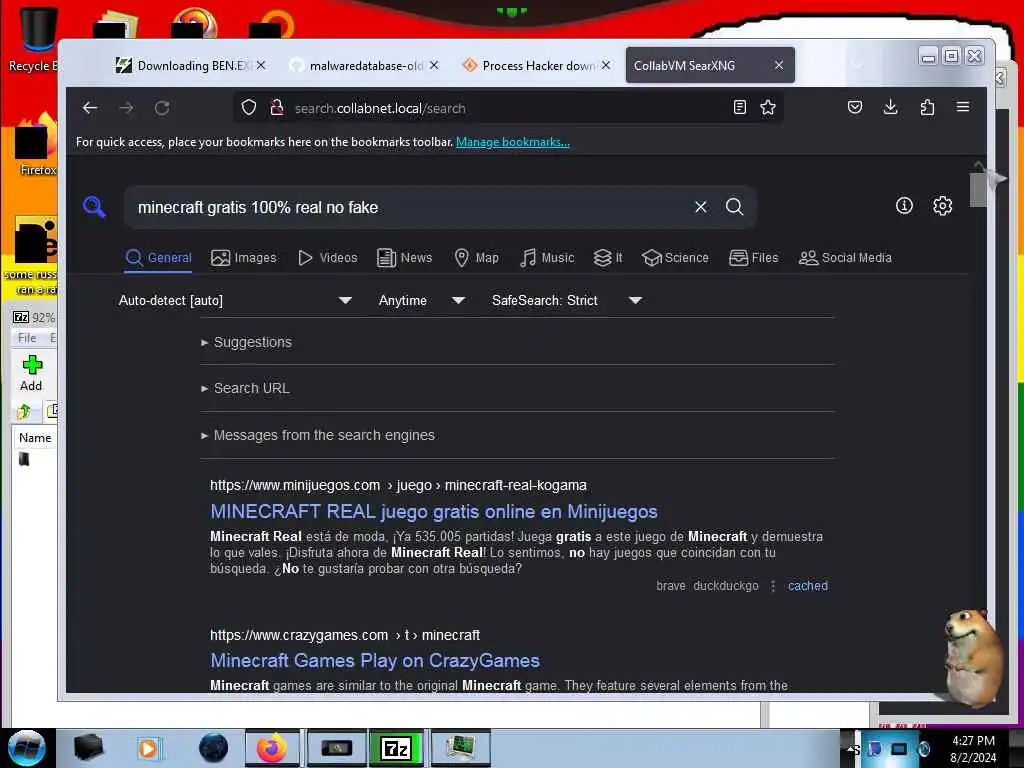Toggle reader view in address bar

(740, 108)
